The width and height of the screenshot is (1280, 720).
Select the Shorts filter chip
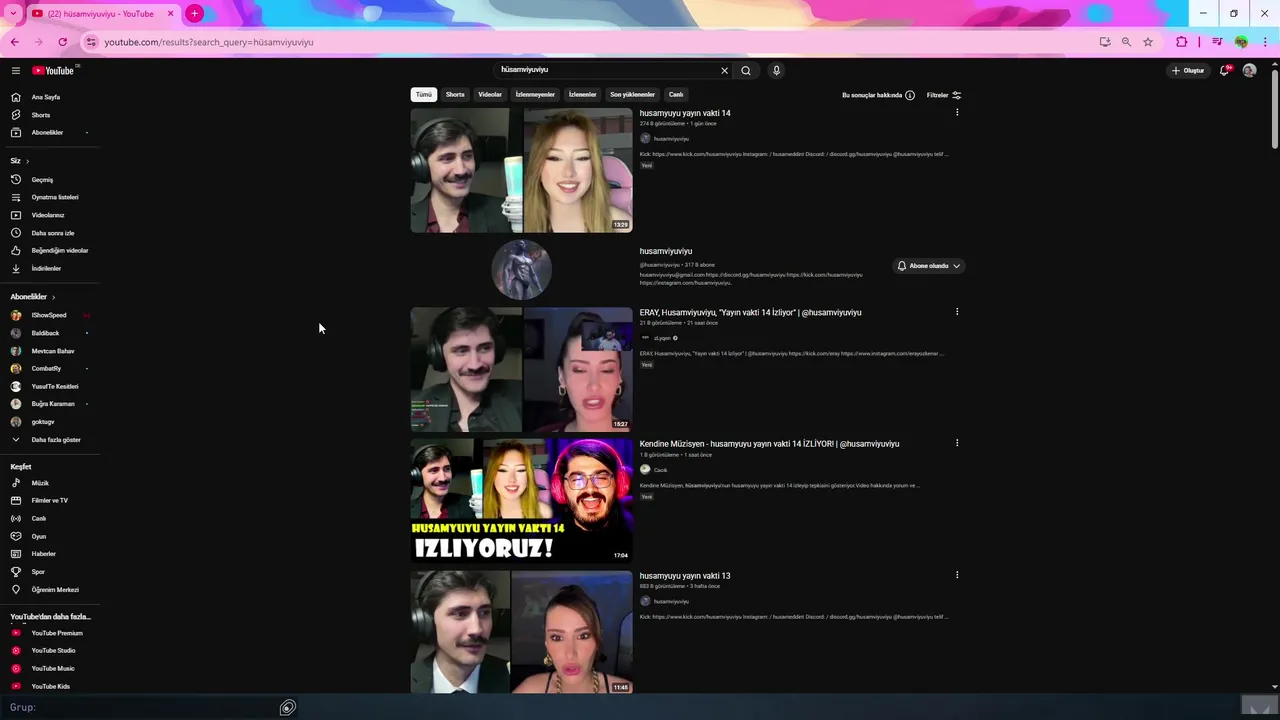pos(455,94)
